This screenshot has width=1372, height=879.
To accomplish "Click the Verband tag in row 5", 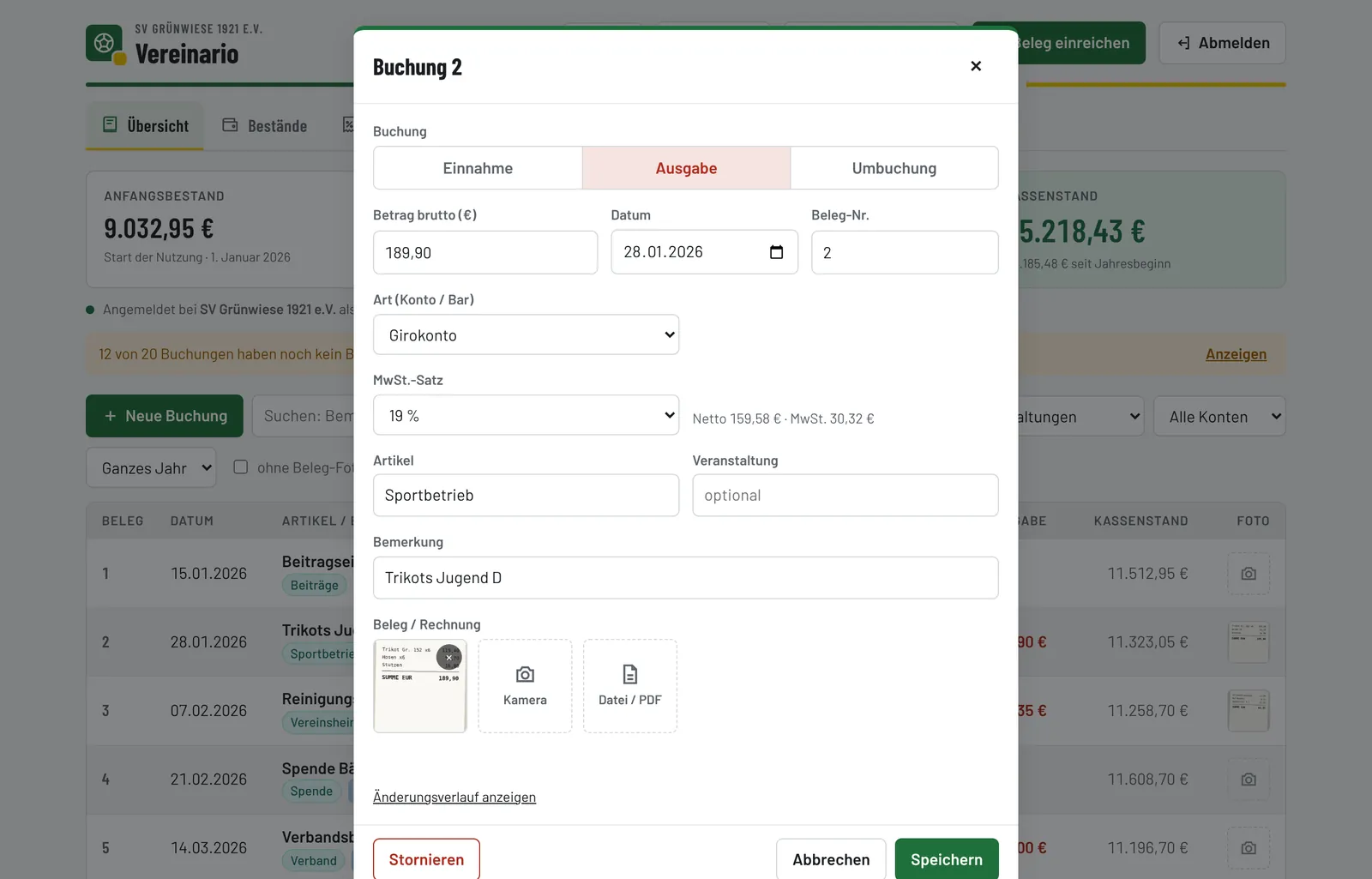I will point(313,861).
